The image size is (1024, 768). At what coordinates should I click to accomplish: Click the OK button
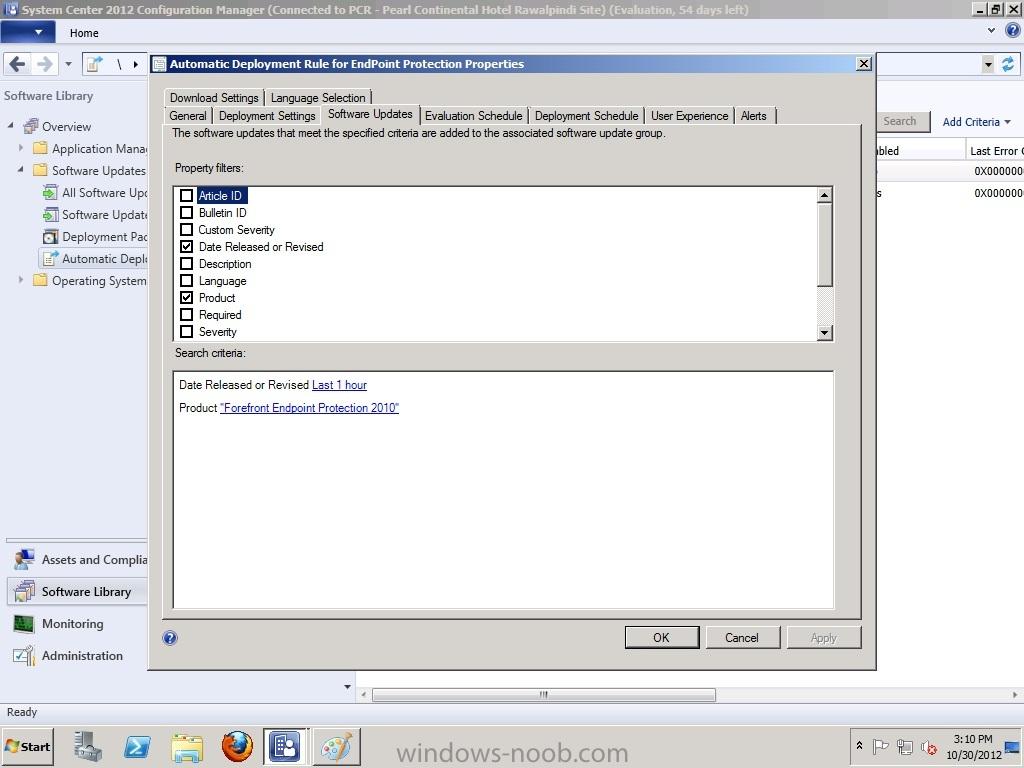tap(662, 637)
